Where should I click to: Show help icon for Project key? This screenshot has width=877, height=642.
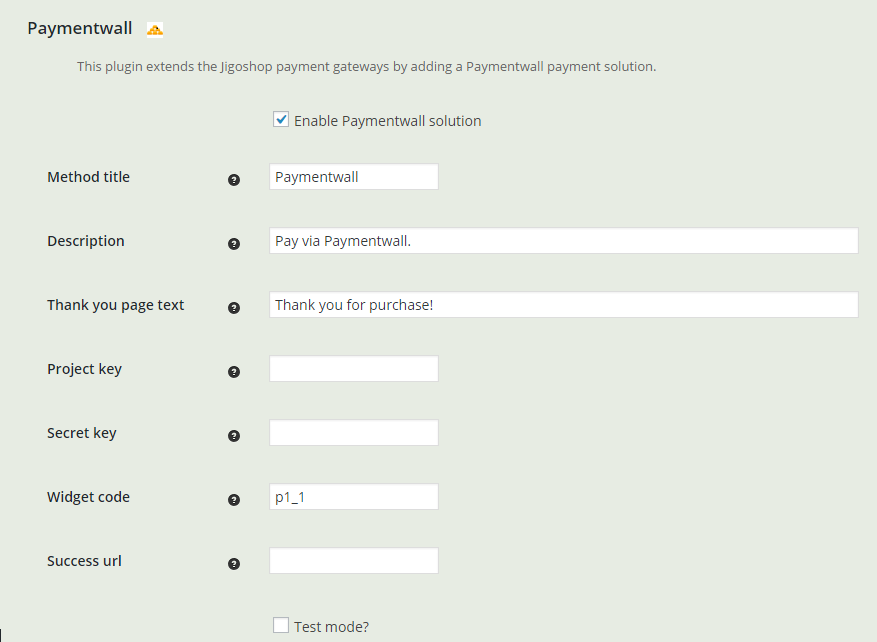click(234, 372)
